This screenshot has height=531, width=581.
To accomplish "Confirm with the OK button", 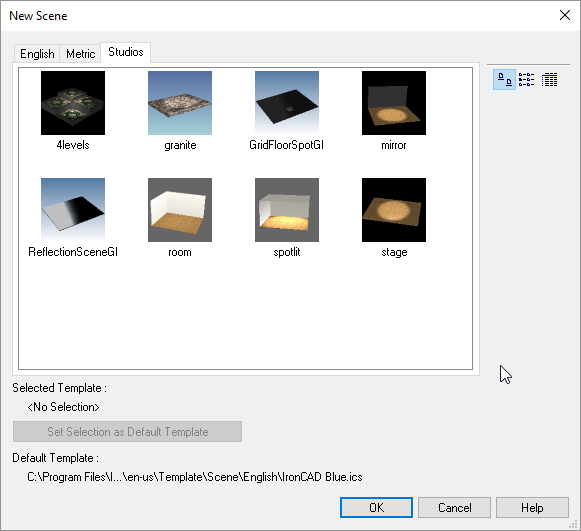I will click(x=376, y=507).
